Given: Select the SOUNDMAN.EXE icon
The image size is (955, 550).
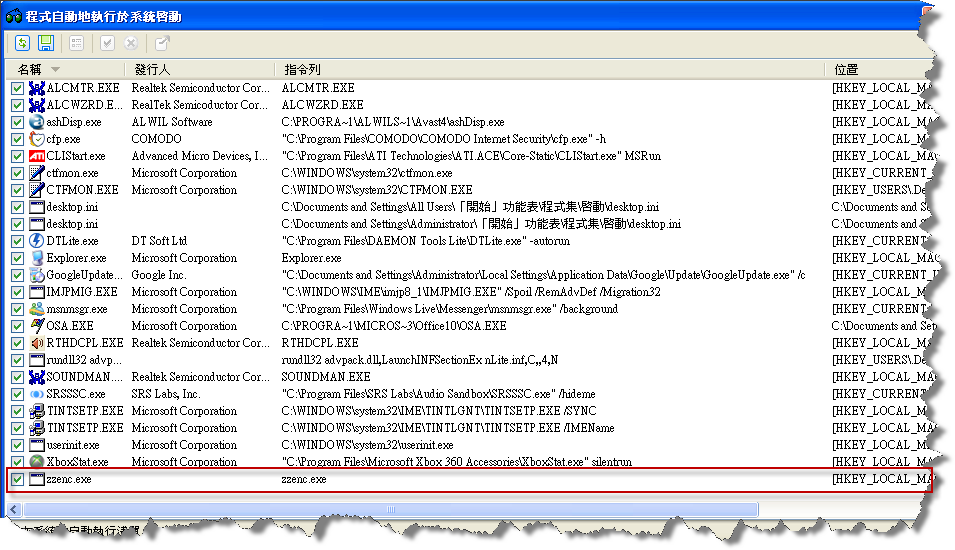Looking at the screenshot, I should [x=37, y=377].
